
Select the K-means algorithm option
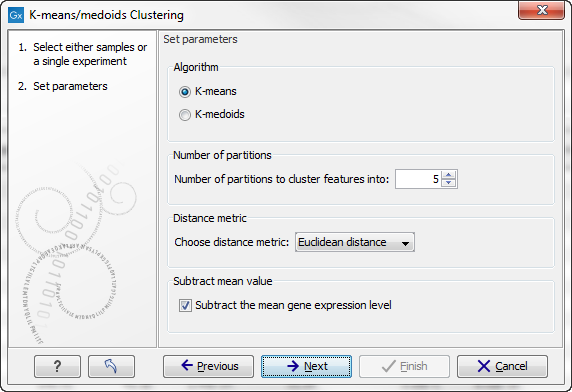(x=185, y=92)
